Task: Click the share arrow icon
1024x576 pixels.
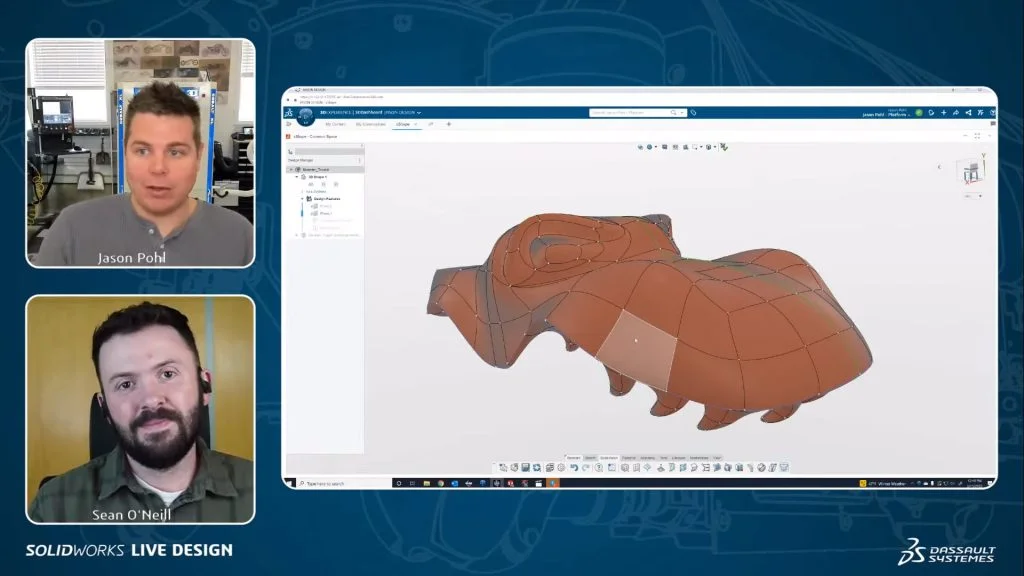Action: click(956, 113)
